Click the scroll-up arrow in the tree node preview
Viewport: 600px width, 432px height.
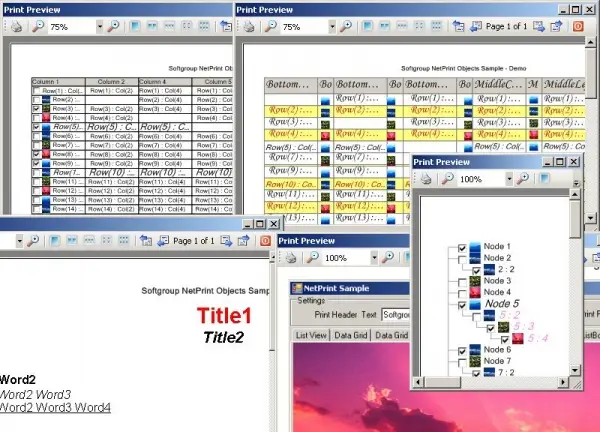coord(575,195)
